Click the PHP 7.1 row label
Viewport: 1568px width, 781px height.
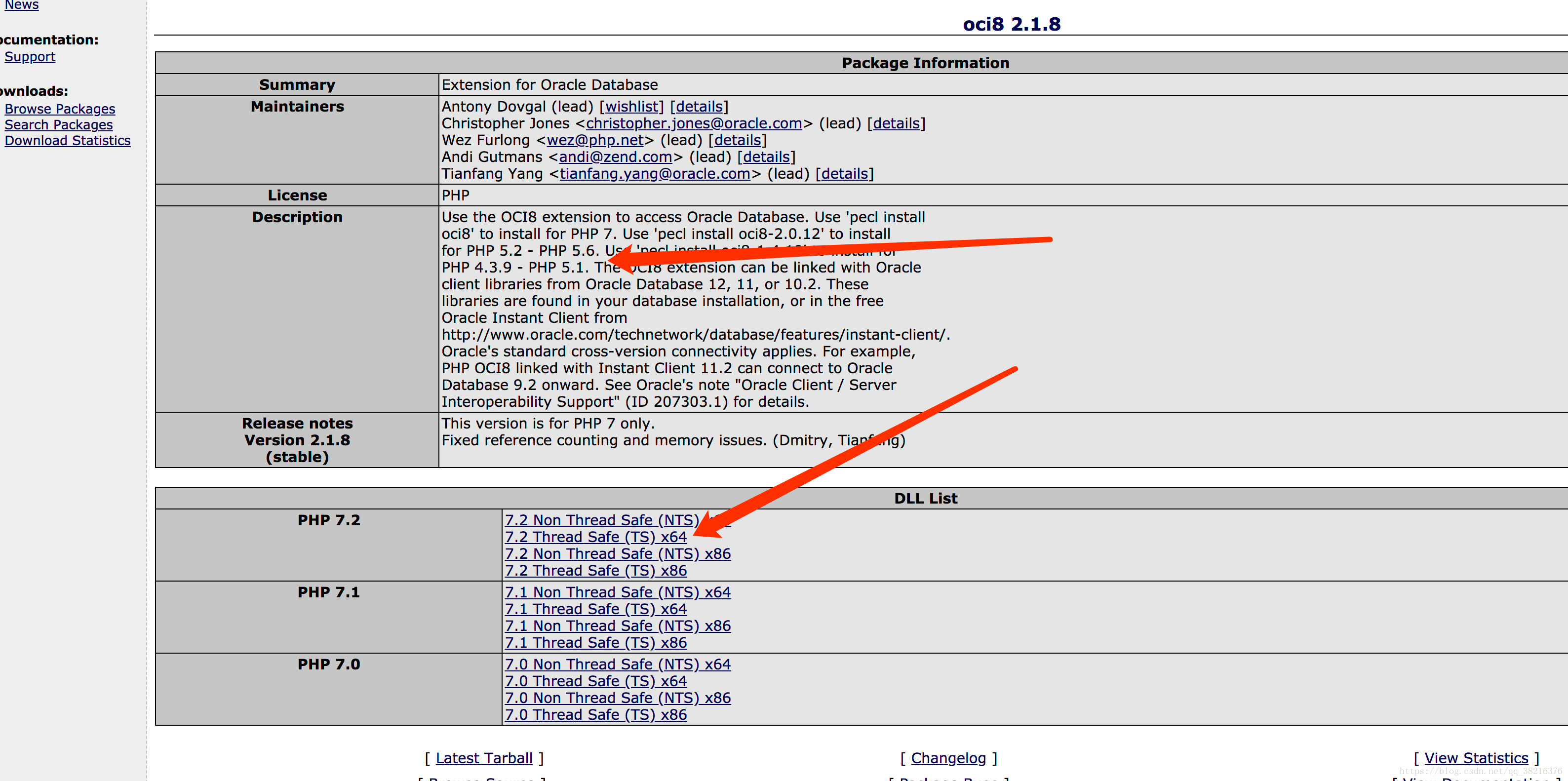point(329,592)
